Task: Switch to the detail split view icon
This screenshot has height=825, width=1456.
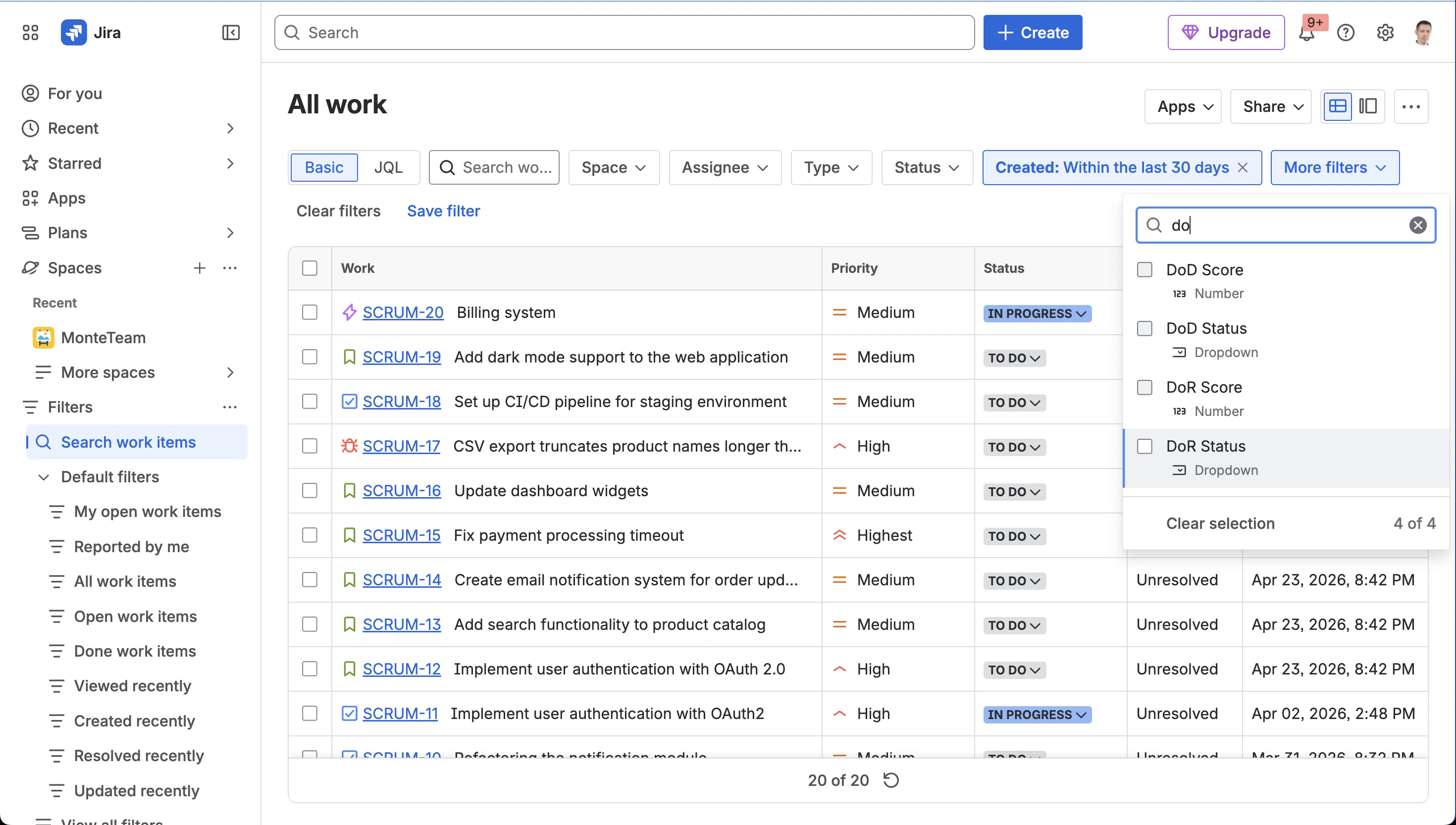Action: coord(1368,106)
